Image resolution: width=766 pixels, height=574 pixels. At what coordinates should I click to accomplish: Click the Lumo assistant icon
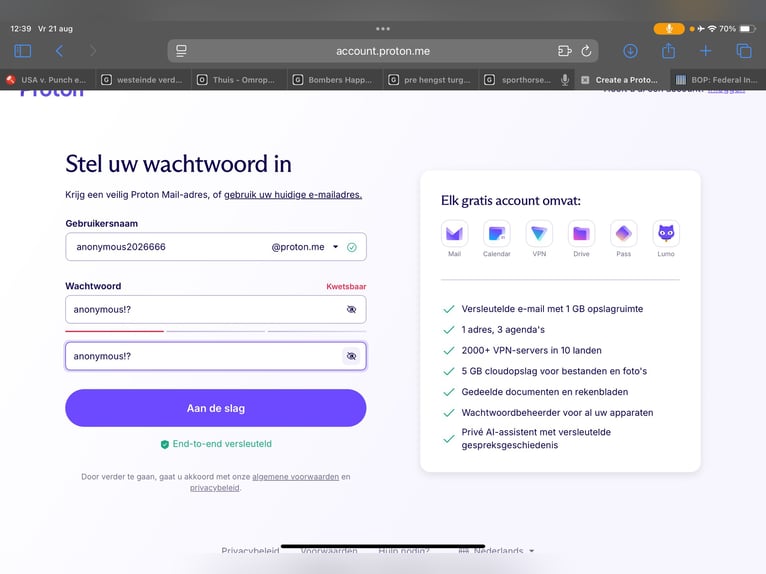click(666, 234)
